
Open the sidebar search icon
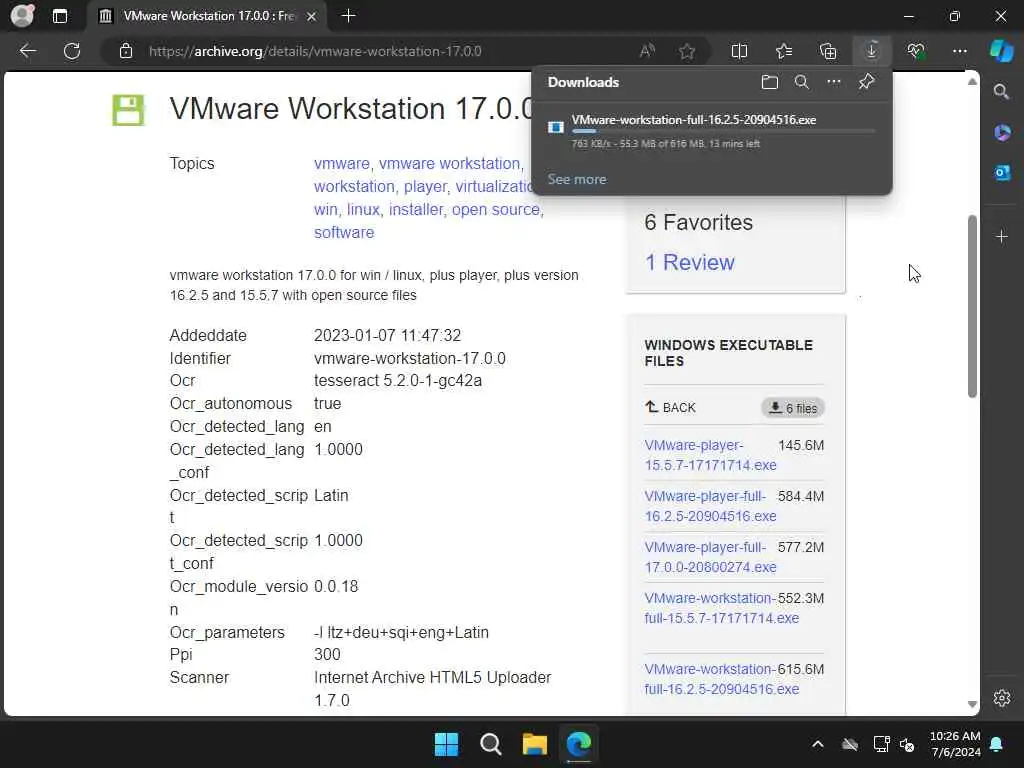coord(1002,92)
